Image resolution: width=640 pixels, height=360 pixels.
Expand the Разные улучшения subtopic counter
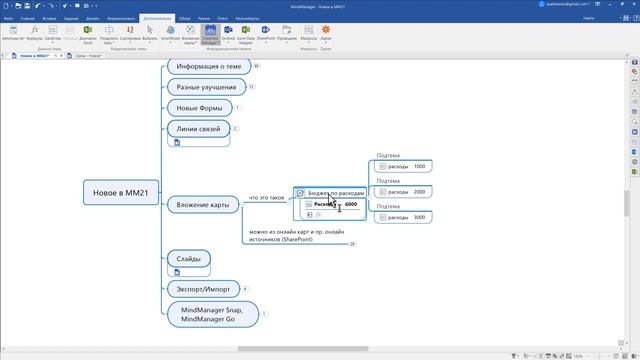[251, 87]
